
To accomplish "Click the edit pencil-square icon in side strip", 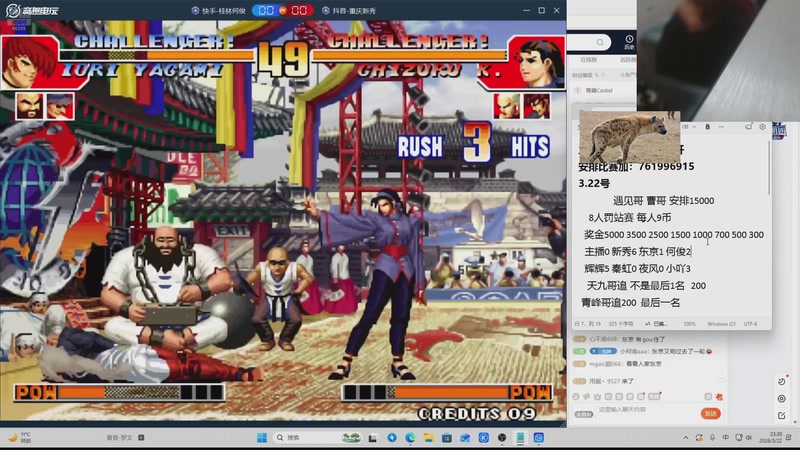I will 782,416.
